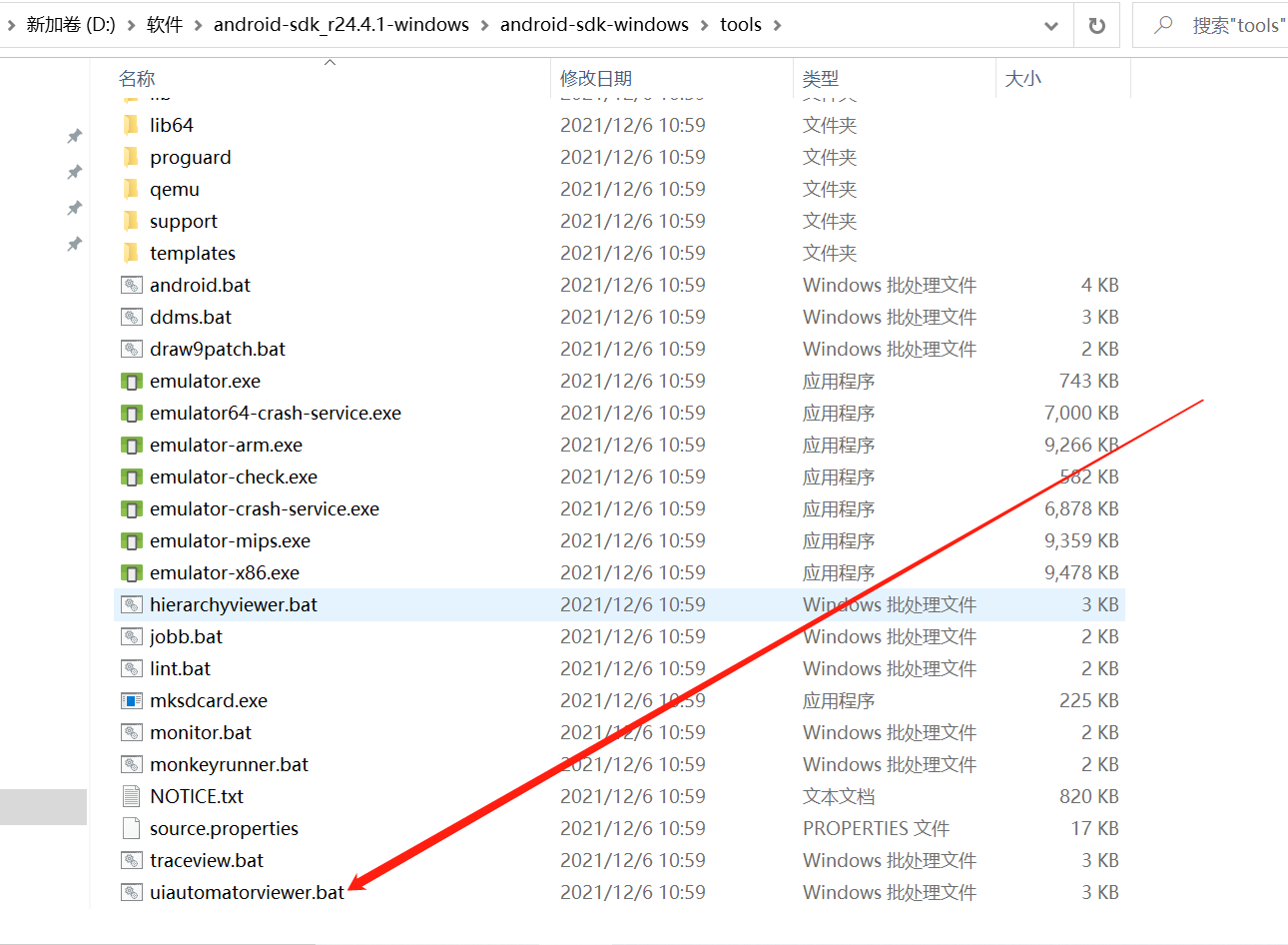Navigate to 软件 folder in breadcrumb

[165, 25]
